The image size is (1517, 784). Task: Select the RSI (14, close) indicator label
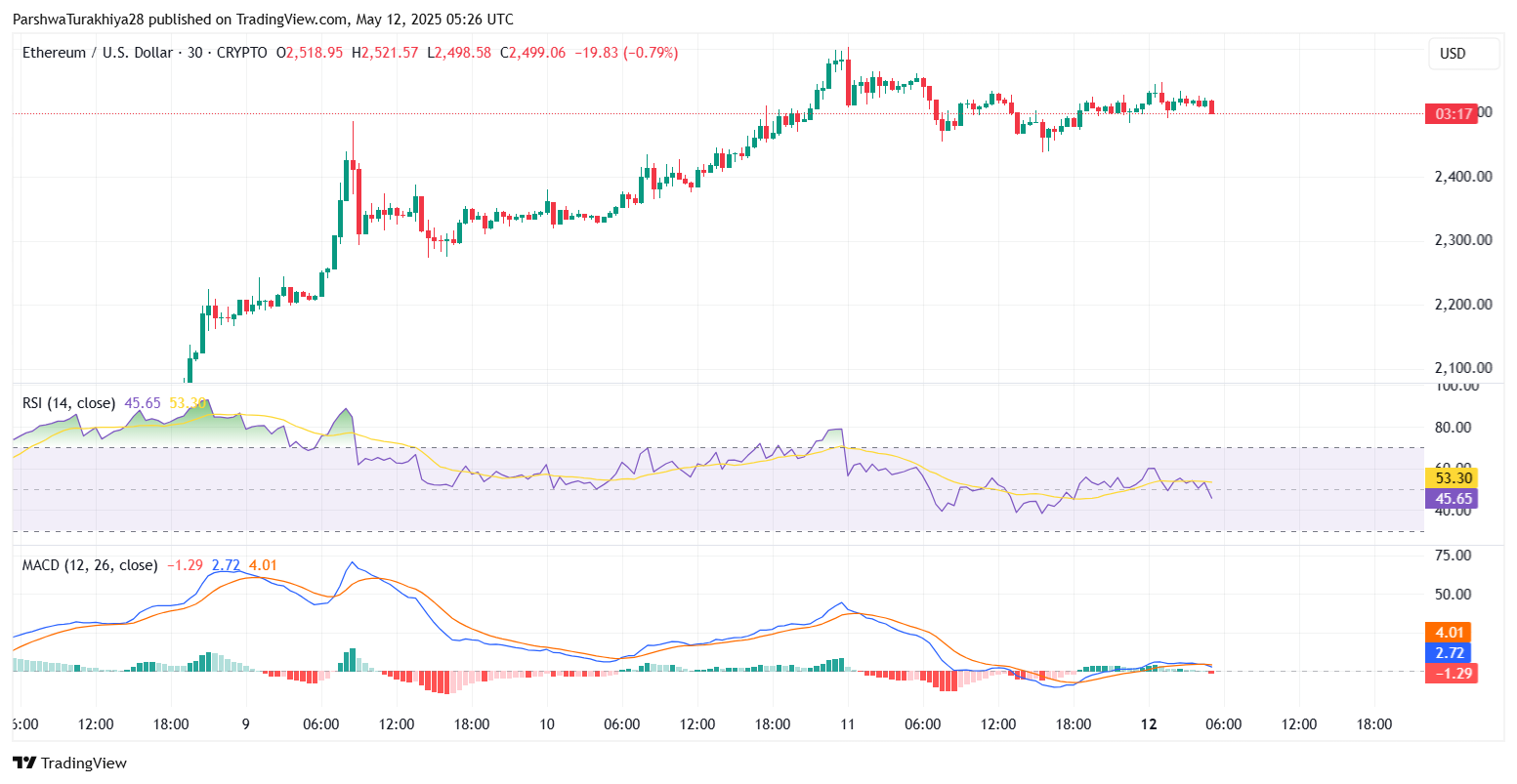68,403
